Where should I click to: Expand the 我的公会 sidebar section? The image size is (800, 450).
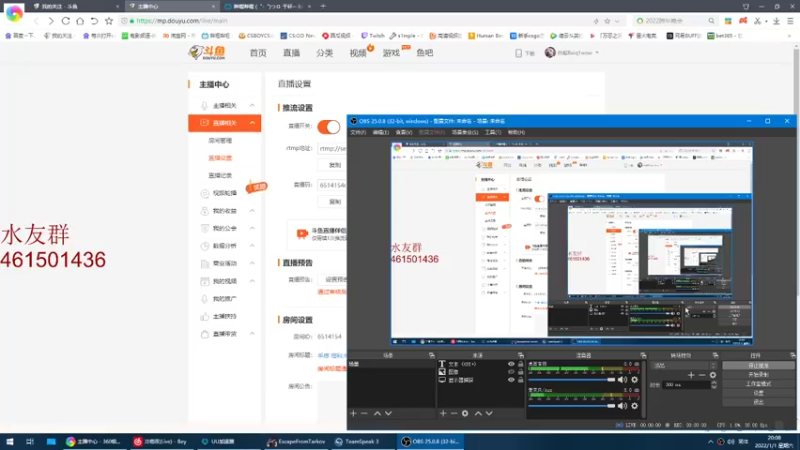coord(252,228)
